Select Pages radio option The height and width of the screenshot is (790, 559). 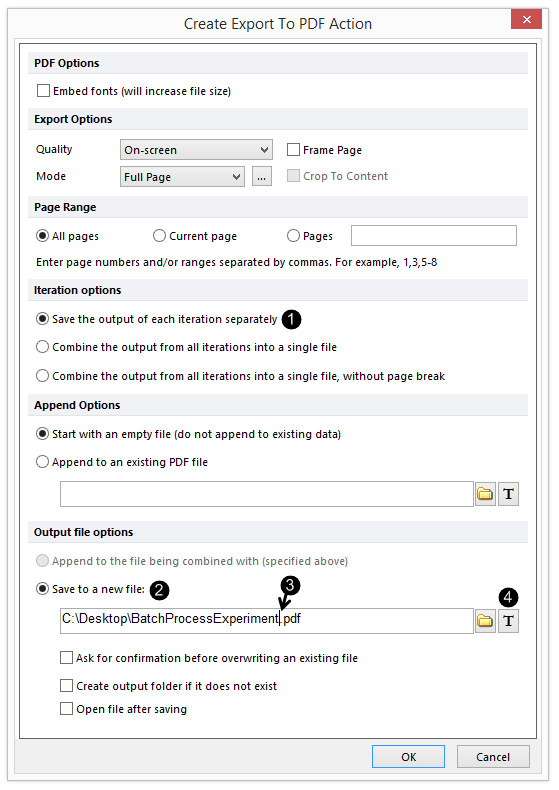tap(293, 236)
